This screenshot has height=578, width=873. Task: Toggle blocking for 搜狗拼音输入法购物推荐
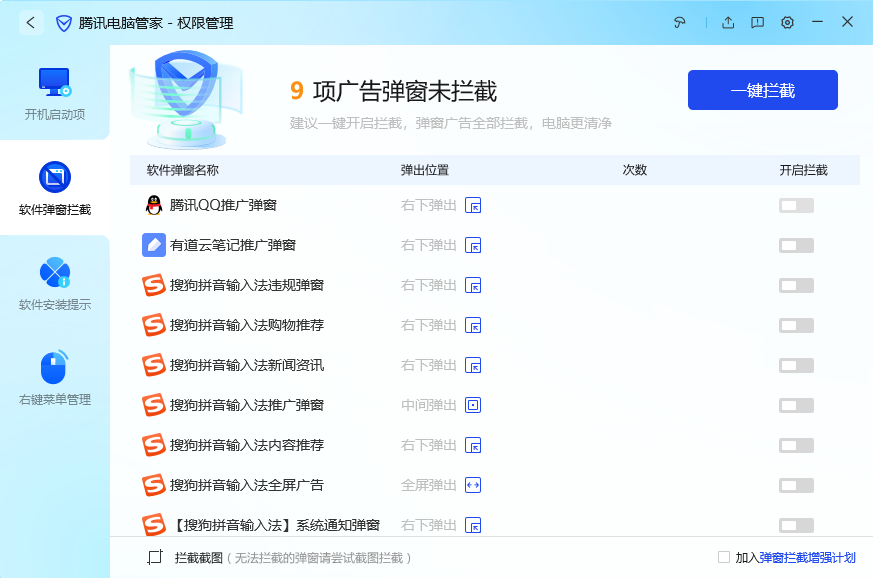tap(796, 325)
